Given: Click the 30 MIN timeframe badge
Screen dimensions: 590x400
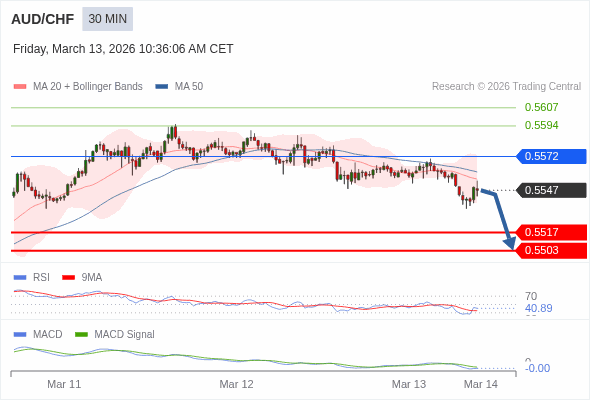Looking at the screenshot, I should 108,19.
